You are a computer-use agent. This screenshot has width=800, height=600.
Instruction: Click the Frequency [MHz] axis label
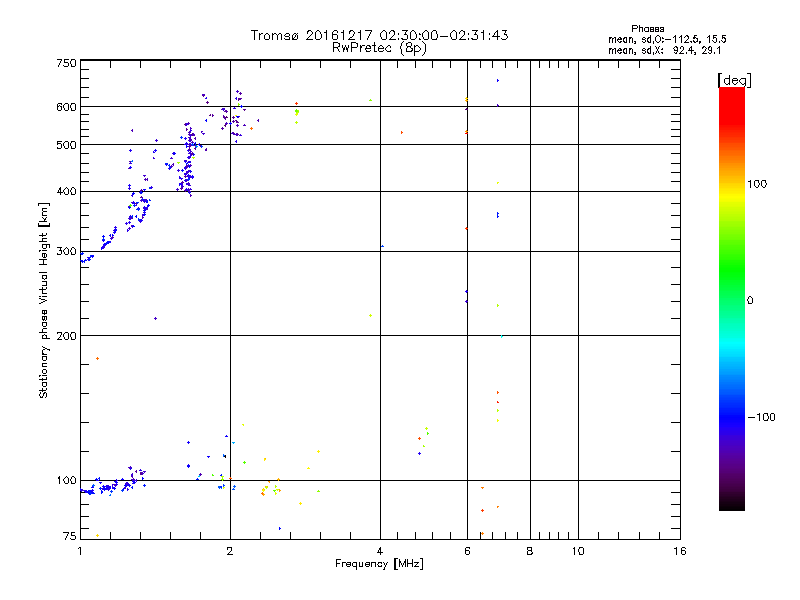[x=379, y=565]
